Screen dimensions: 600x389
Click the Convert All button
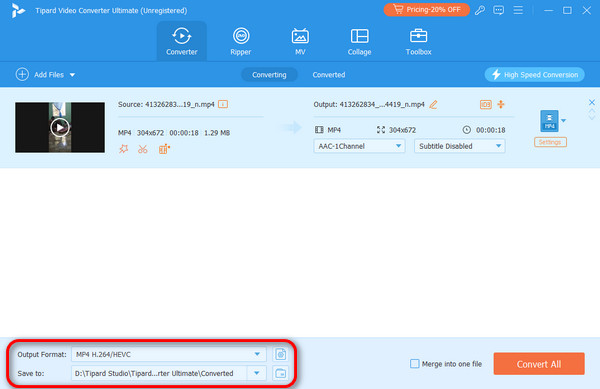tap(539, 364)
